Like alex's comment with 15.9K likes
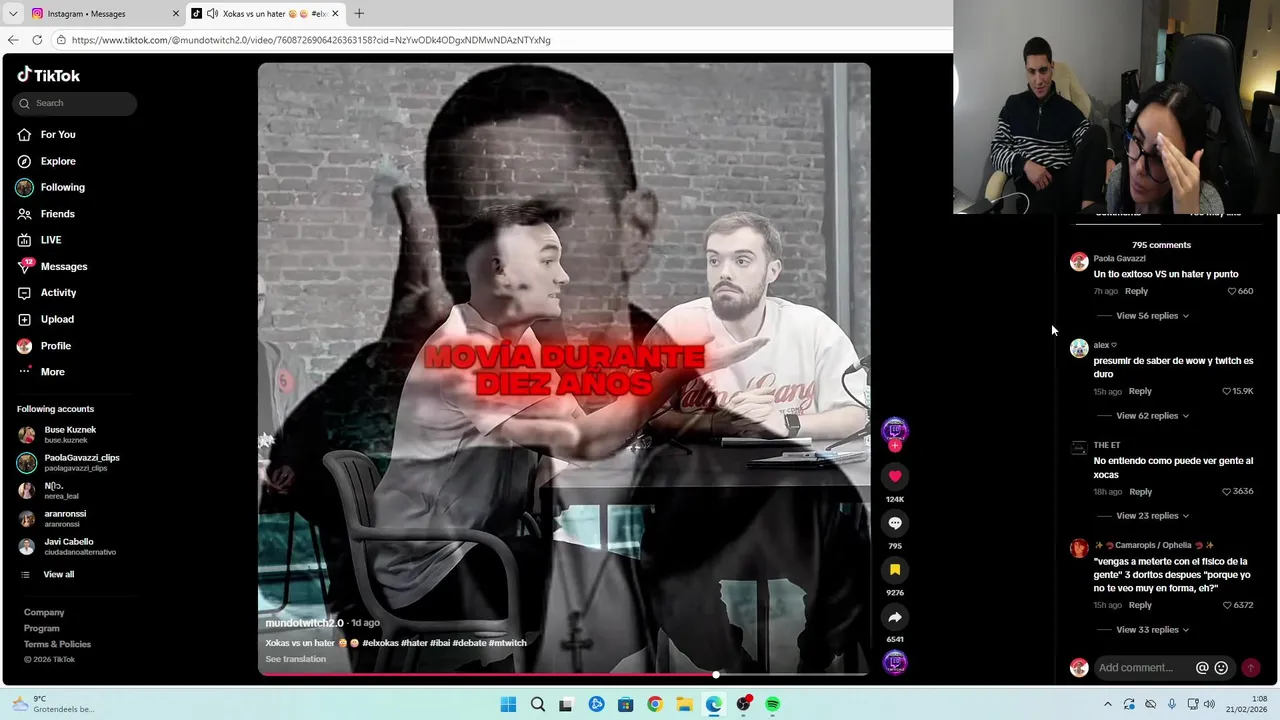 (x=1227, y=391)
